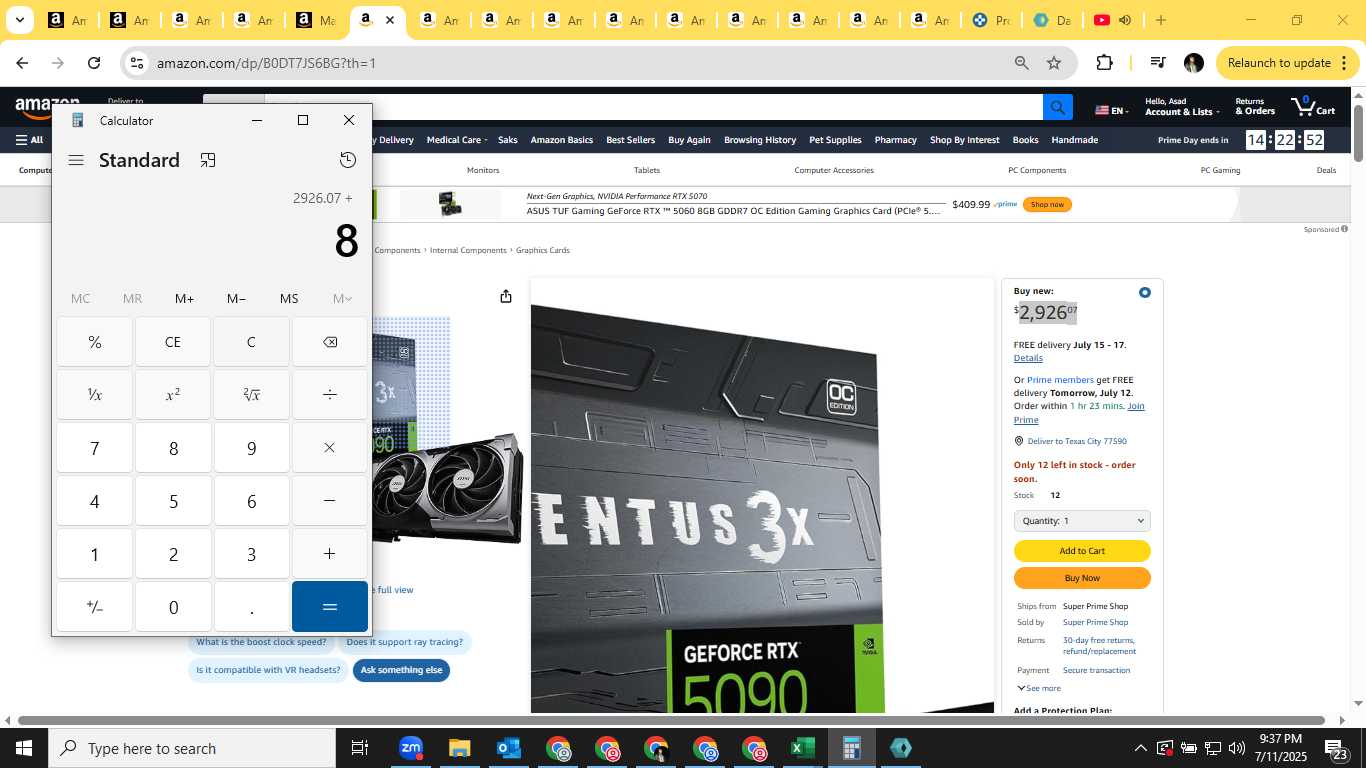Click the divide operator in Calculator

click(x=330, y=395)
